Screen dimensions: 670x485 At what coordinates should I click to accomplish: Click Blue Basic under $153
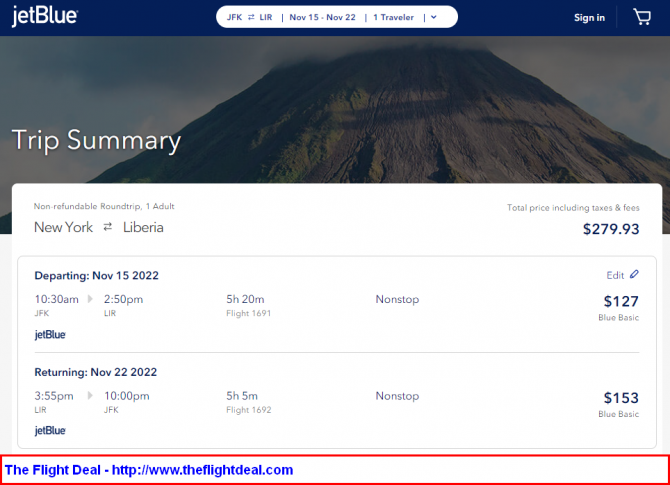[619, 414]
